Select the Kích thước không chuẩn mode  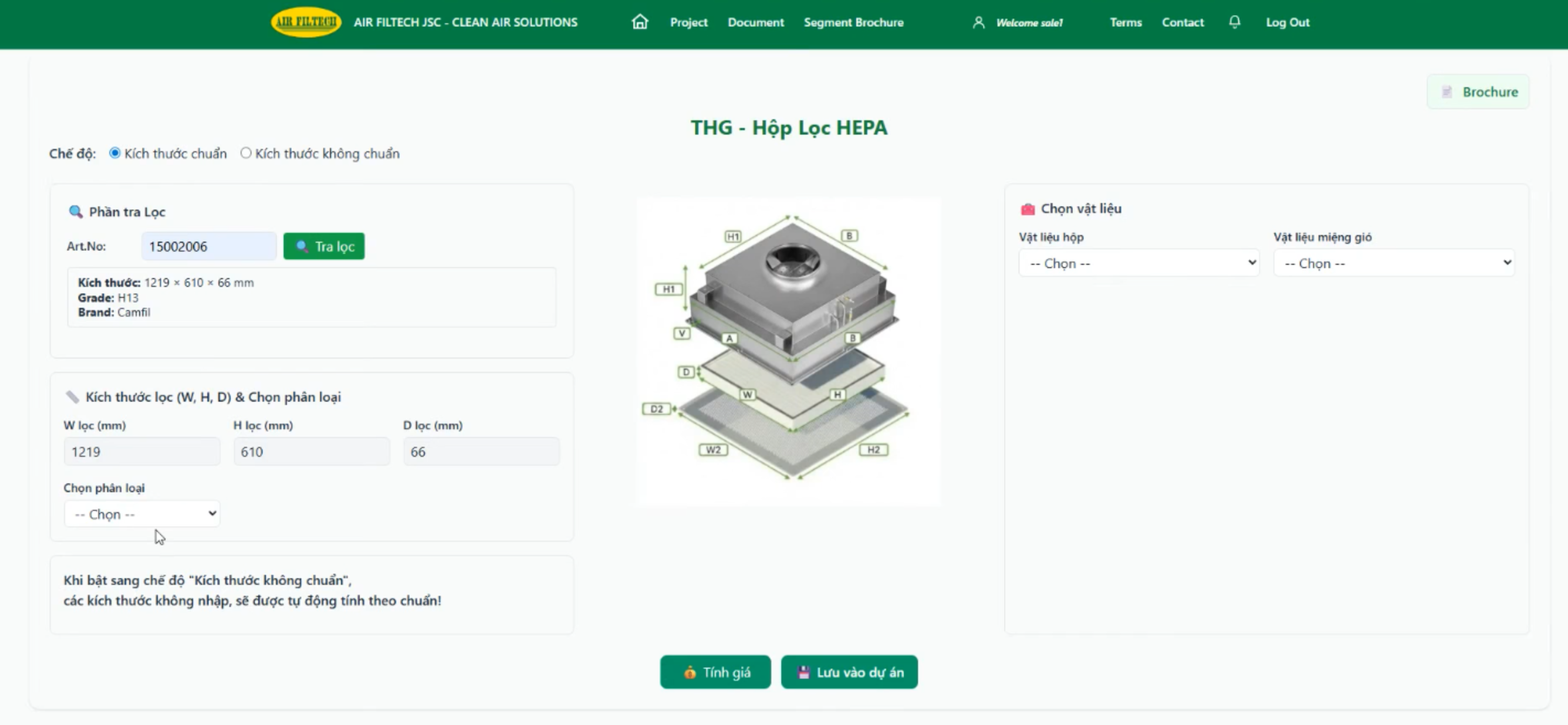pos(246,153)
